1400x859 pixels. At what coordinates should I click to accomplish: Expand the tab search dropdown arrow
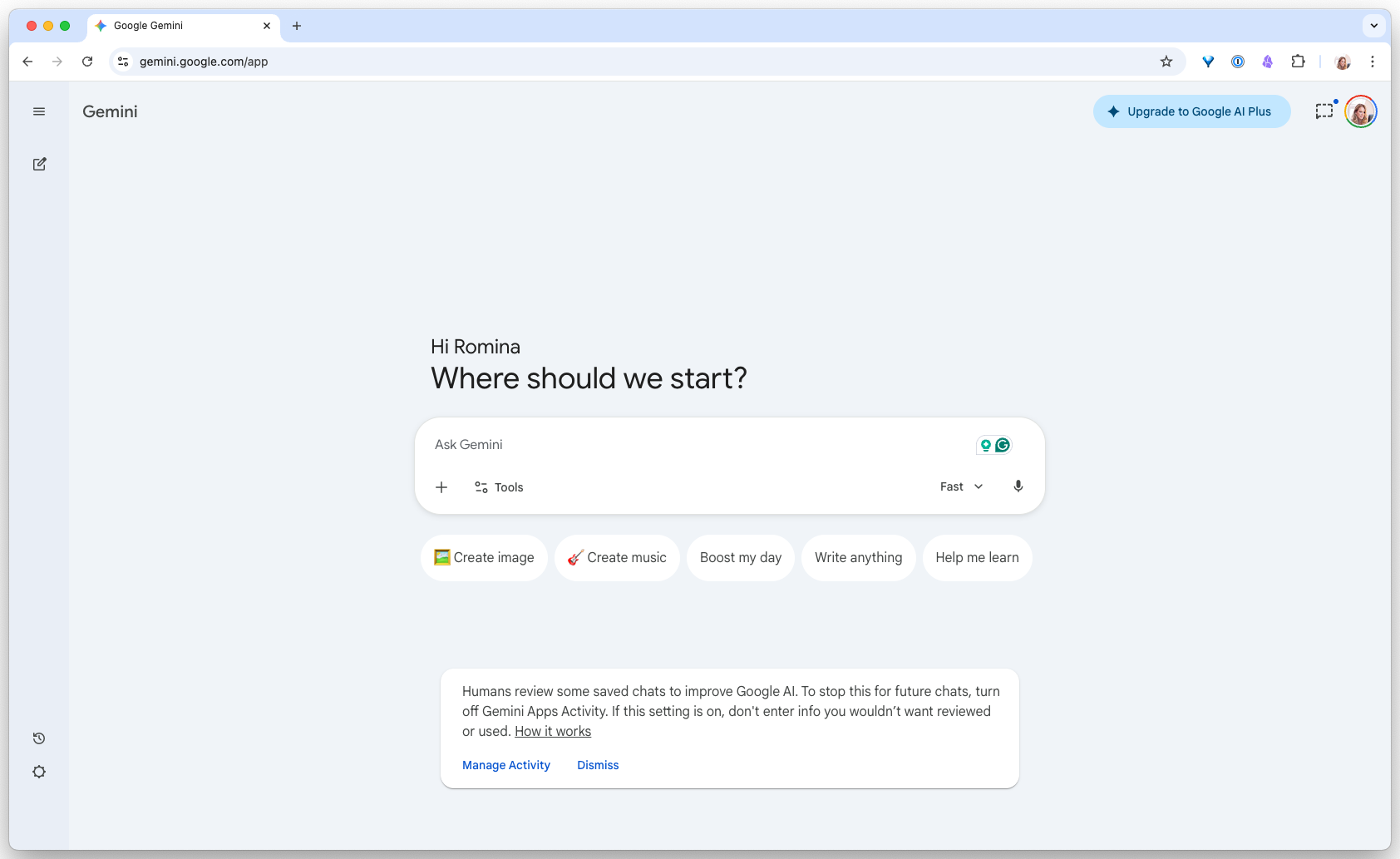point(1374,26)
